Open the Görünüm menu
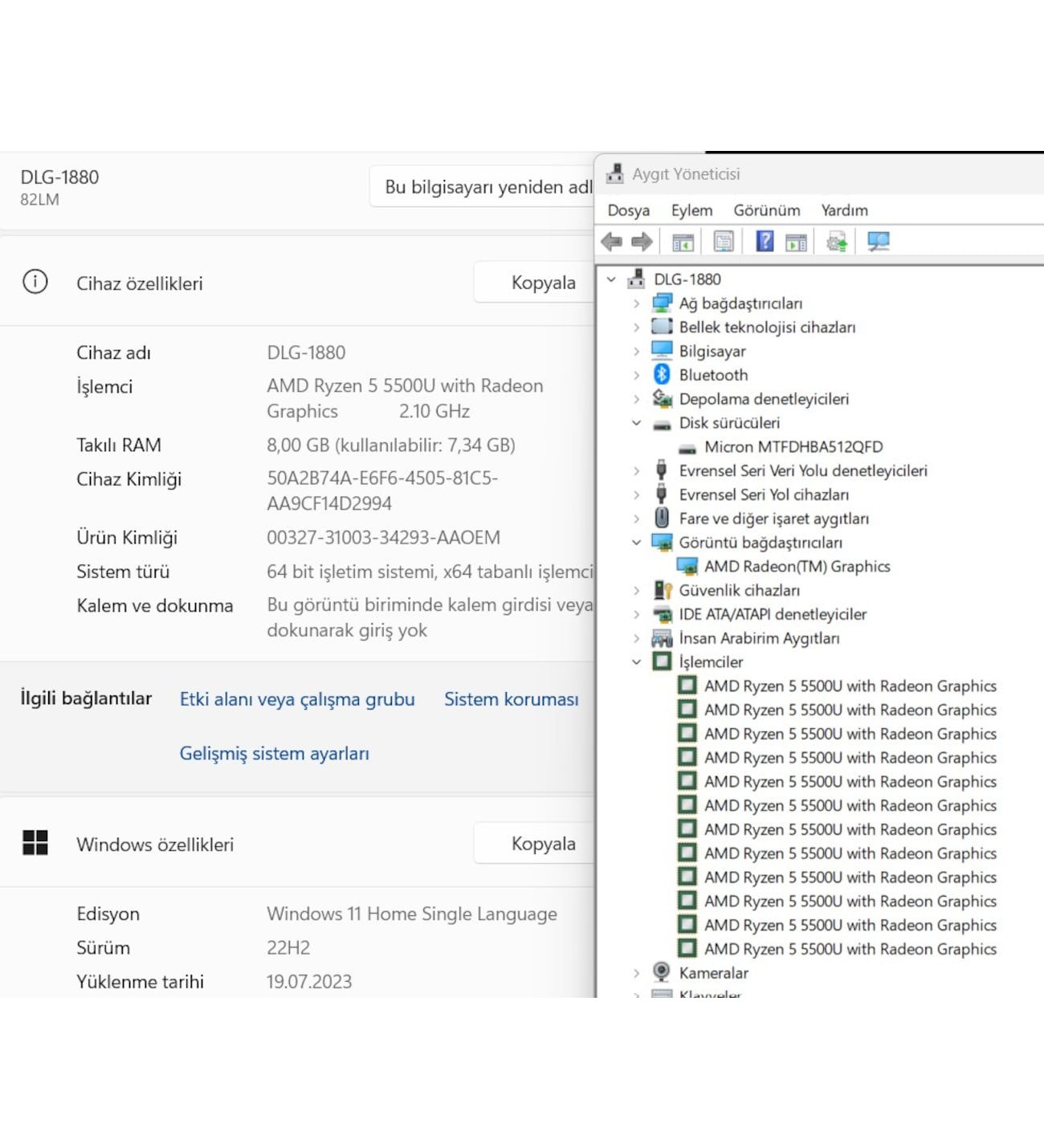Screen dimensions: 1044x1148 pos(766,210)
